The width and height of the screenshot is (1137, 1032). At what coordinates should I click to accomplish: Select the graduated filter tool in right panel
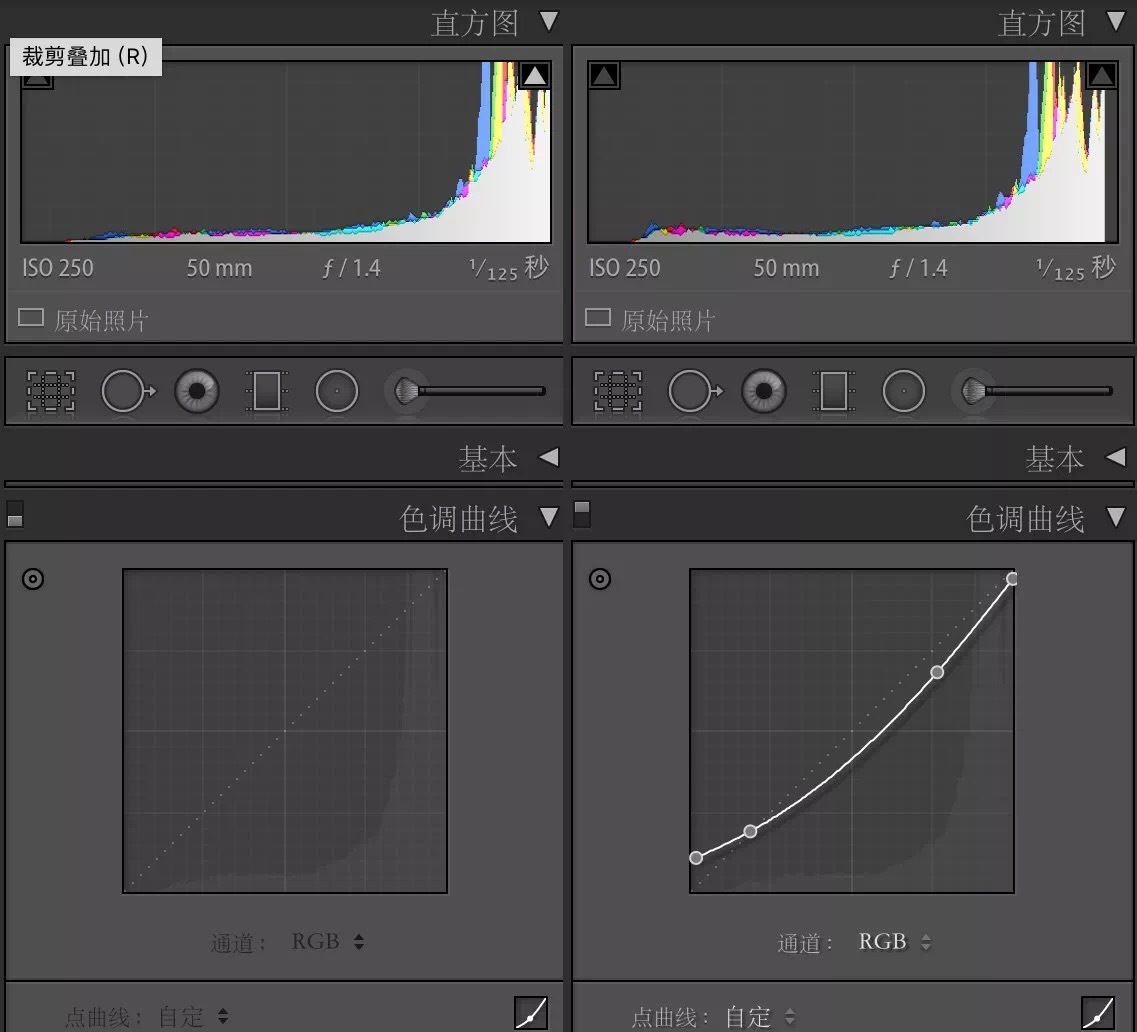pos(833,391)
